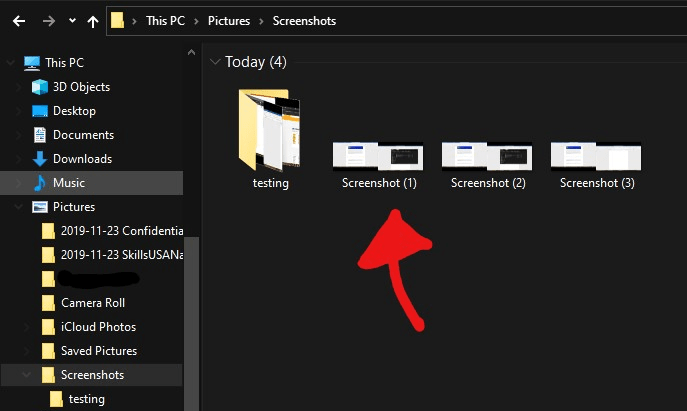Image resolution: width=687 pixels, height=411 pixels.
Task: Open 3D Objects in navigation pane
Action: point(81,87)
